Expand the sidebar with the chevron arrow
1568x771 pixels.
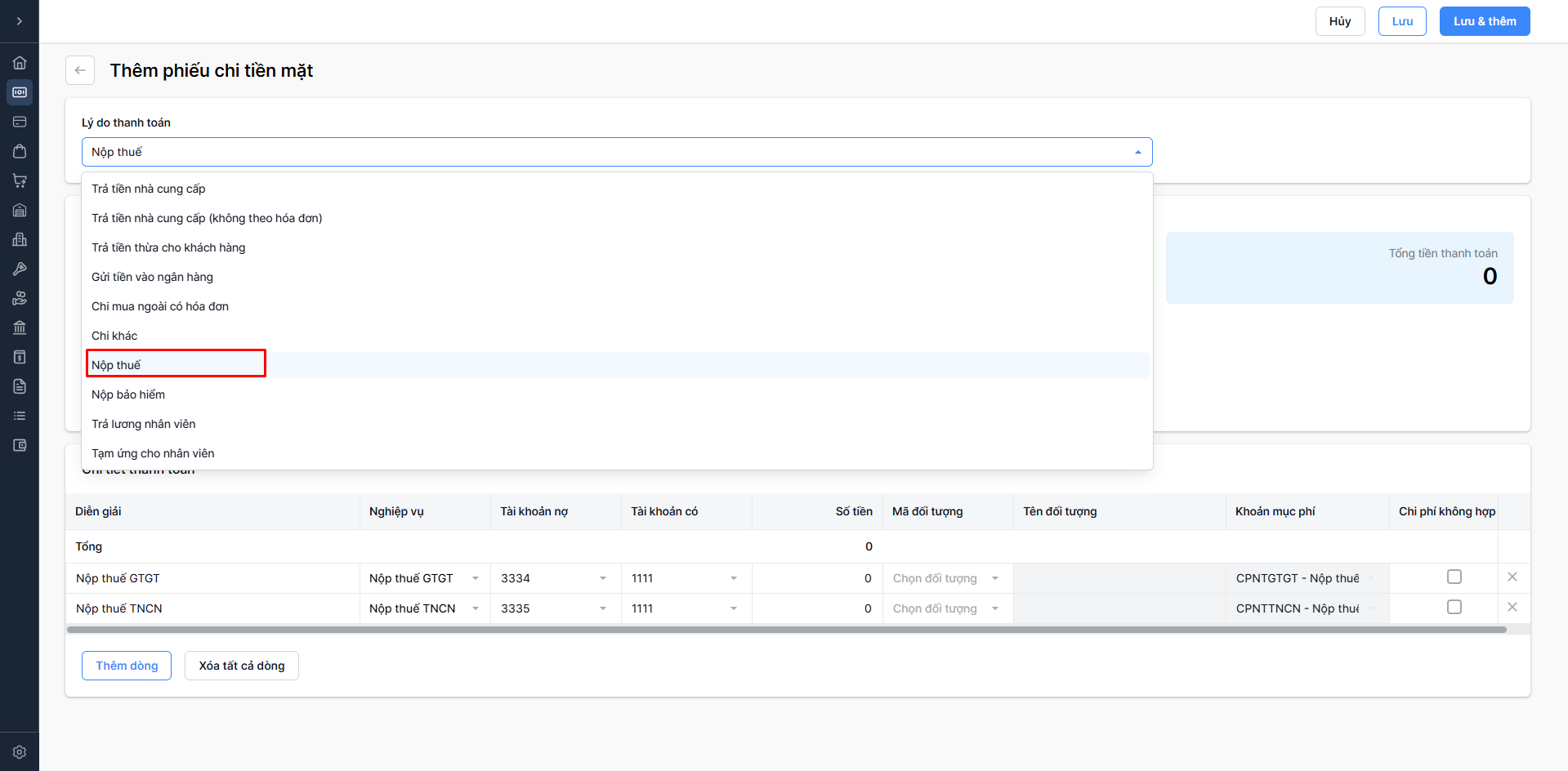pos(20,21)
